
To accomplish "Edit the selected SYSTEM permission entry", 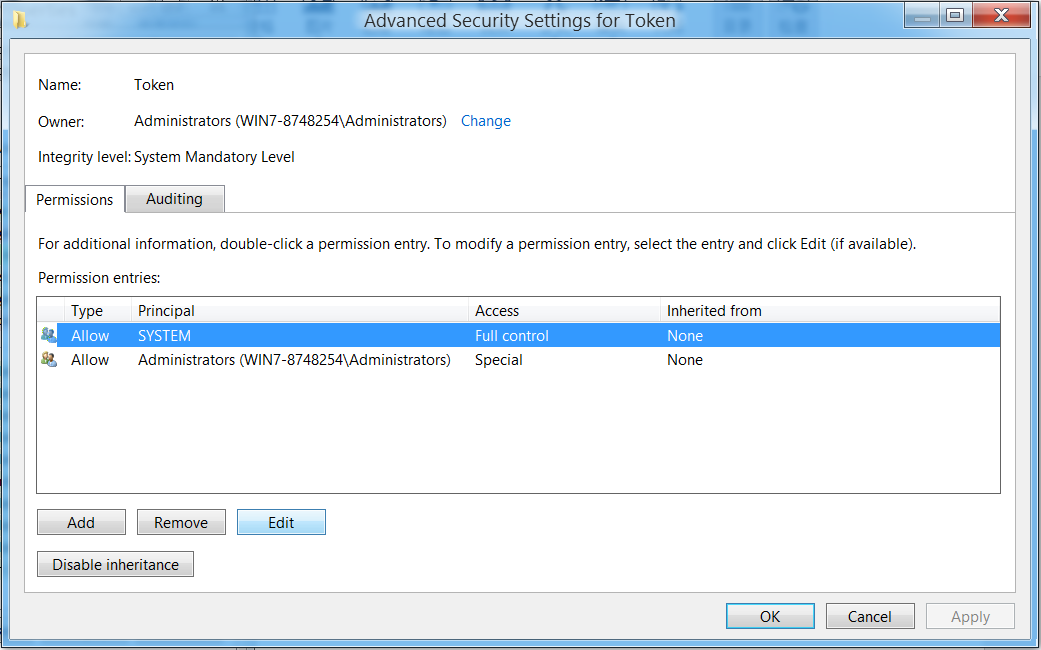I will click(281, 523).
